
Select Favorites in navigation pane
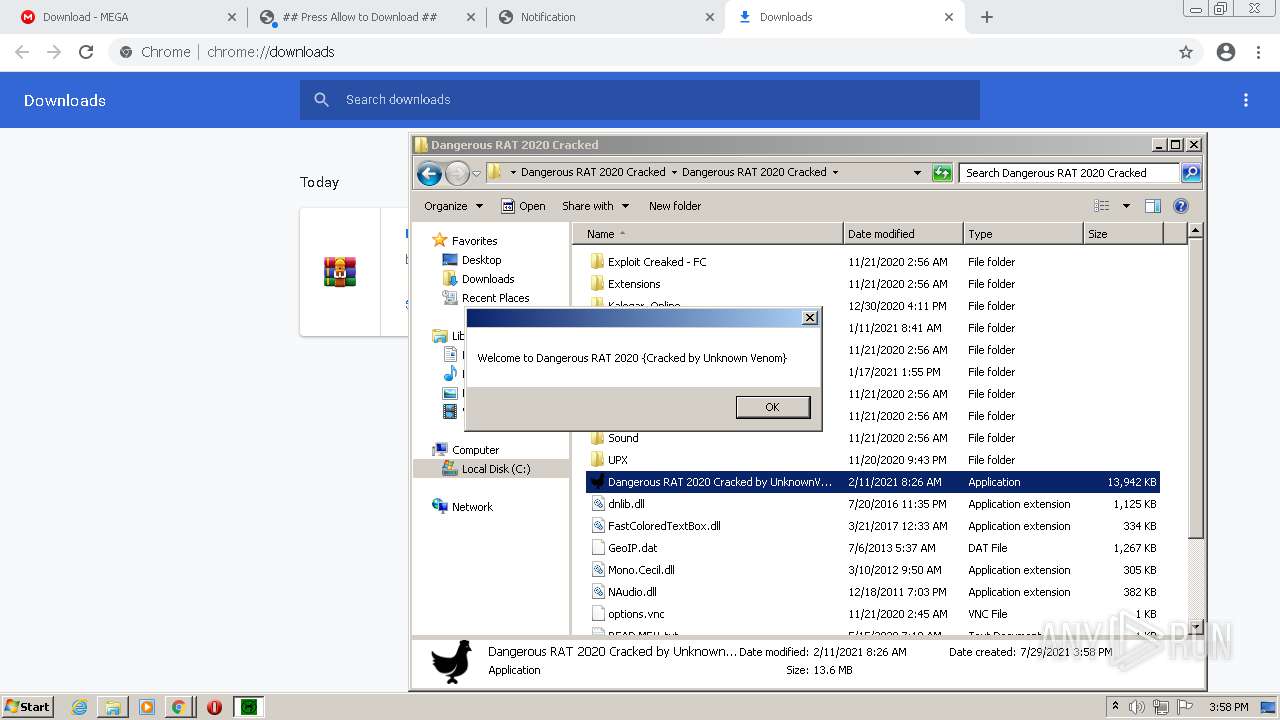(x=474, y=241)
